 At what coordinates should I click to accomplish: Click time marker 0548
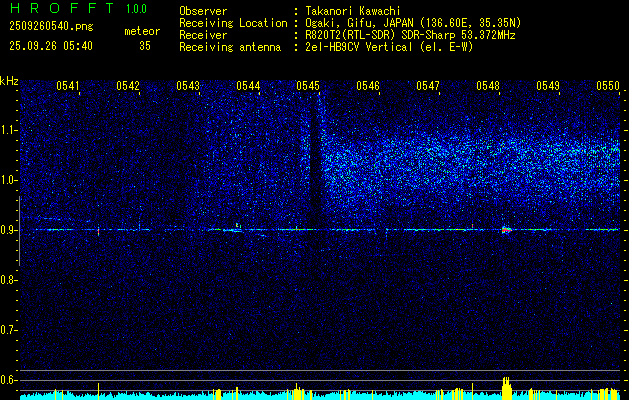[x=488, y=85]
